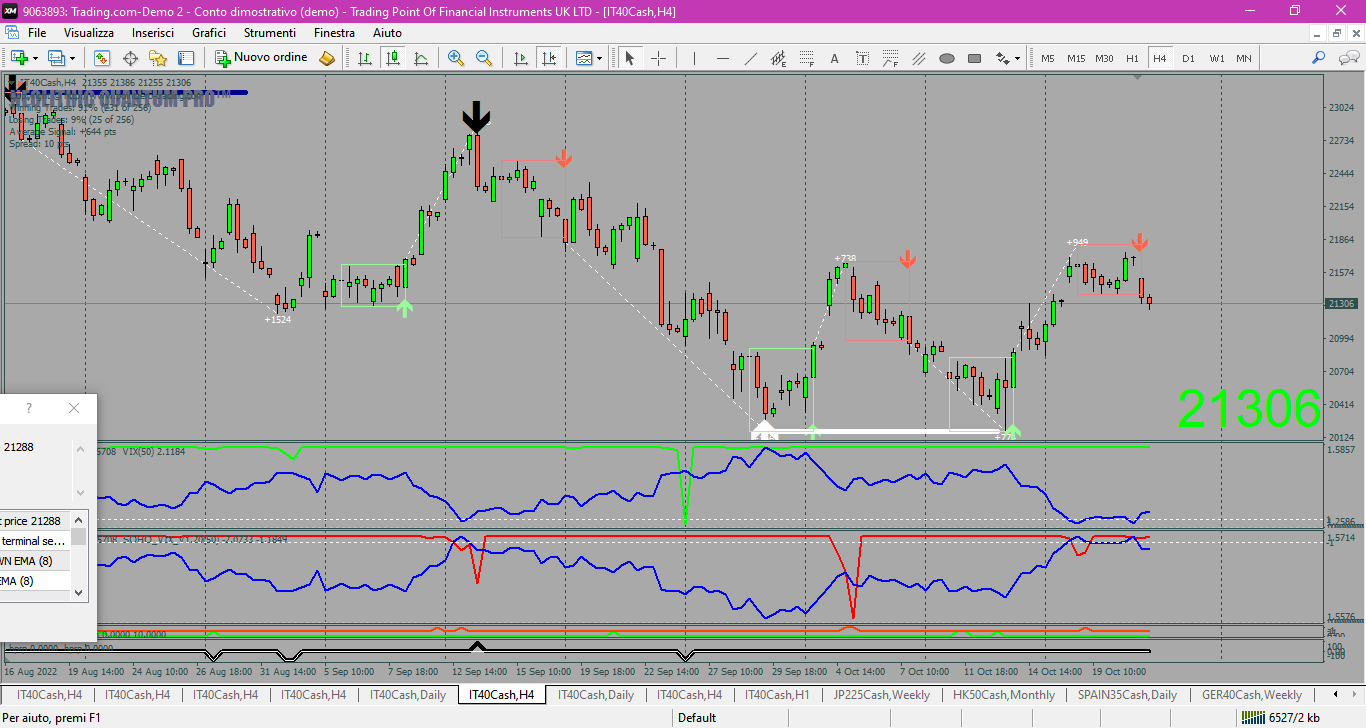Open the chat bubbles icon
The image size is (1366, 728).
pos(1347,58)
